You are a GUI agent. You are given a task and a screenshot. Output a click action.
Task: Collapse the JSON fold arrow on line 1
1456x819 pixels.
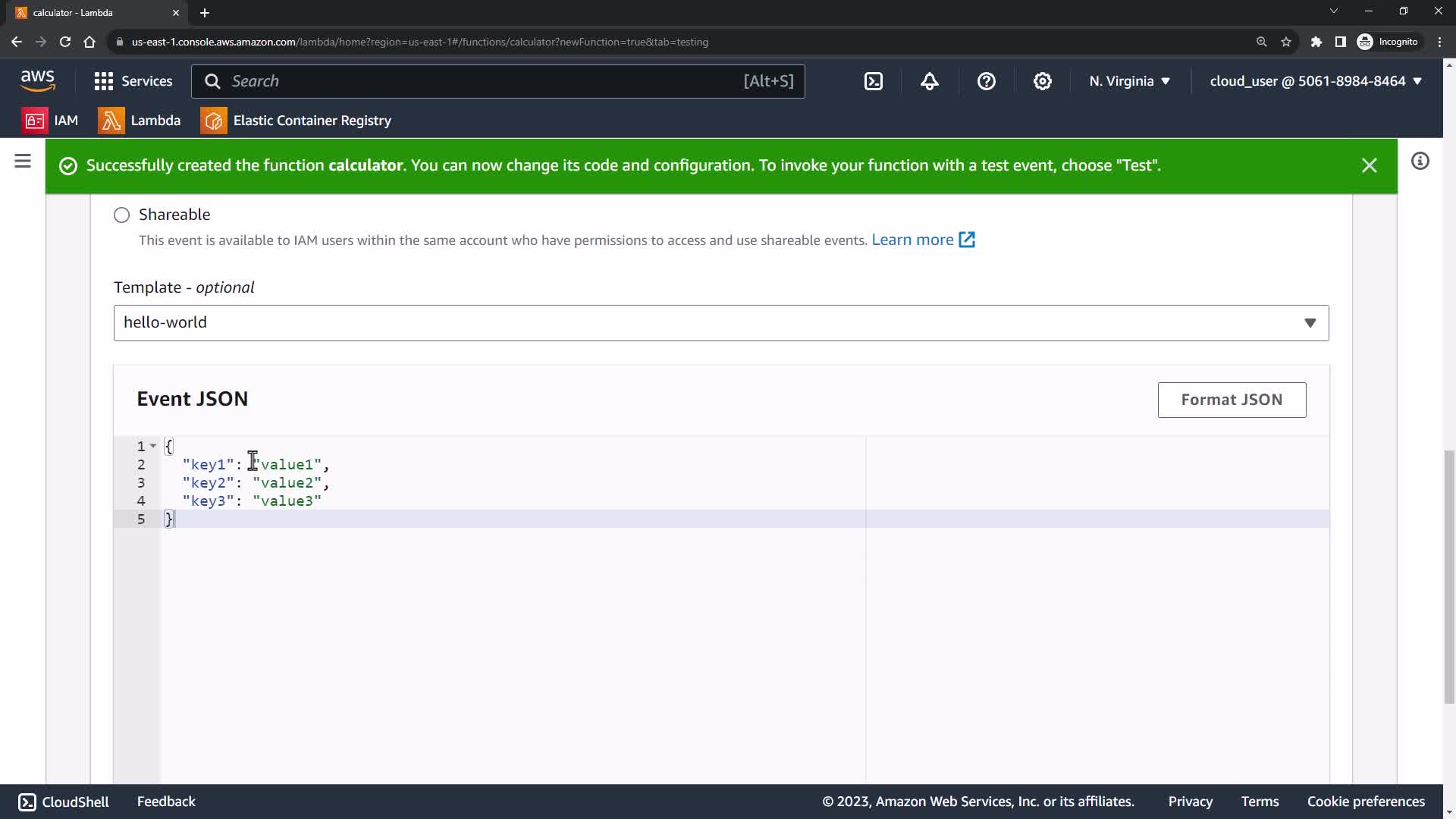153,446
